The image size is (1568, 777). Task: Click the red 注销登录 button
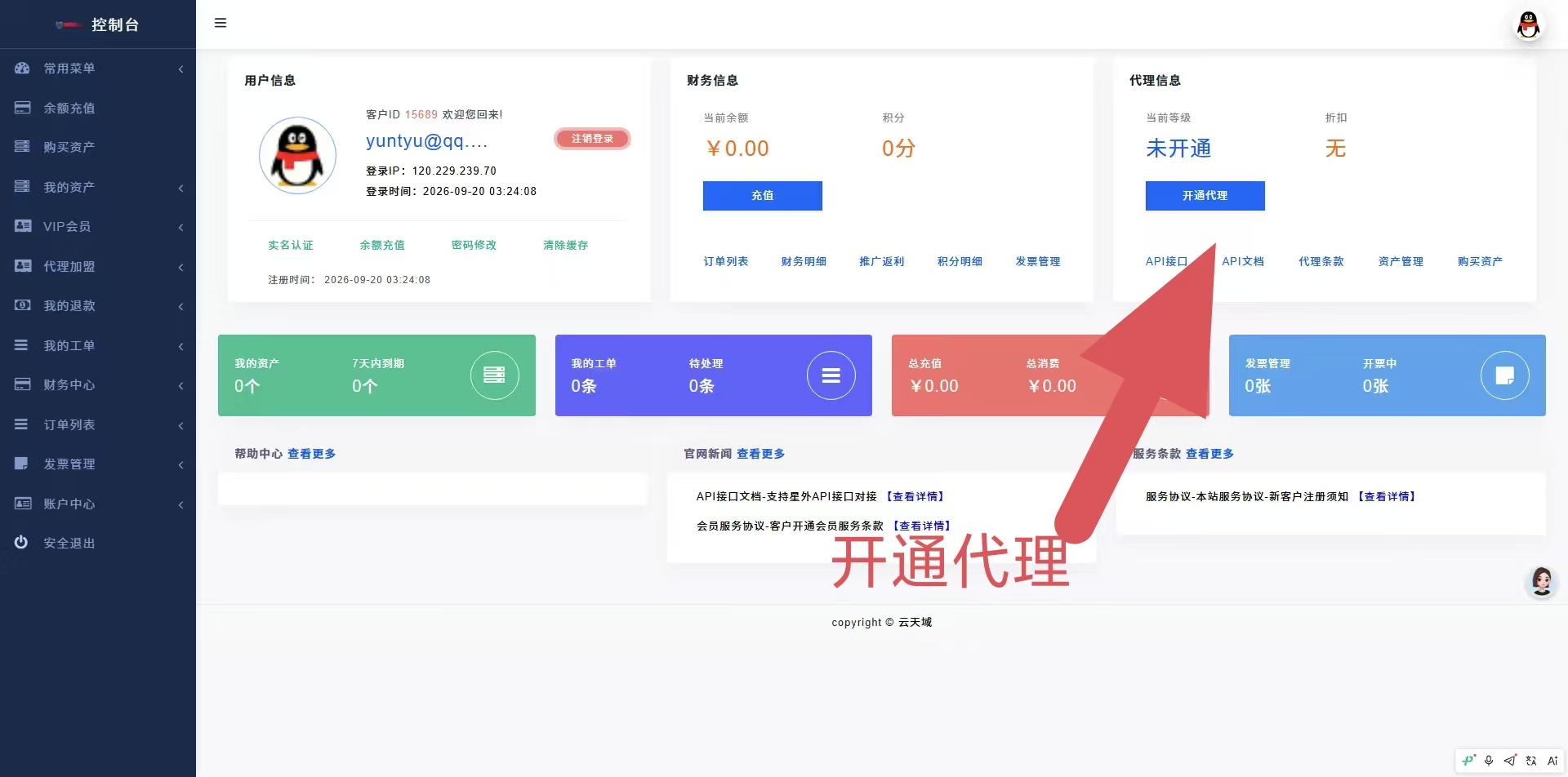(x=592, y=139)
